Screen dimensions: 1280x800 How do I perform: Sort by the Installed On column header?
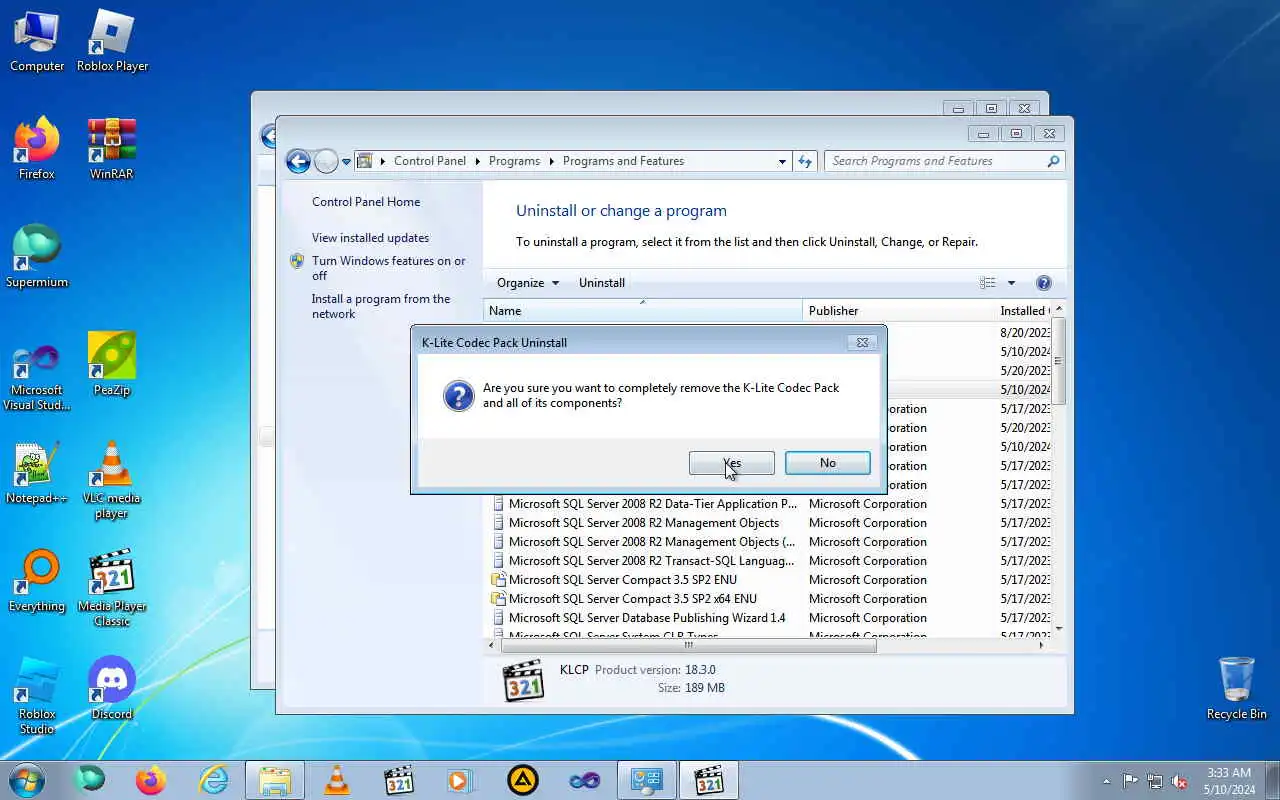1023,311
